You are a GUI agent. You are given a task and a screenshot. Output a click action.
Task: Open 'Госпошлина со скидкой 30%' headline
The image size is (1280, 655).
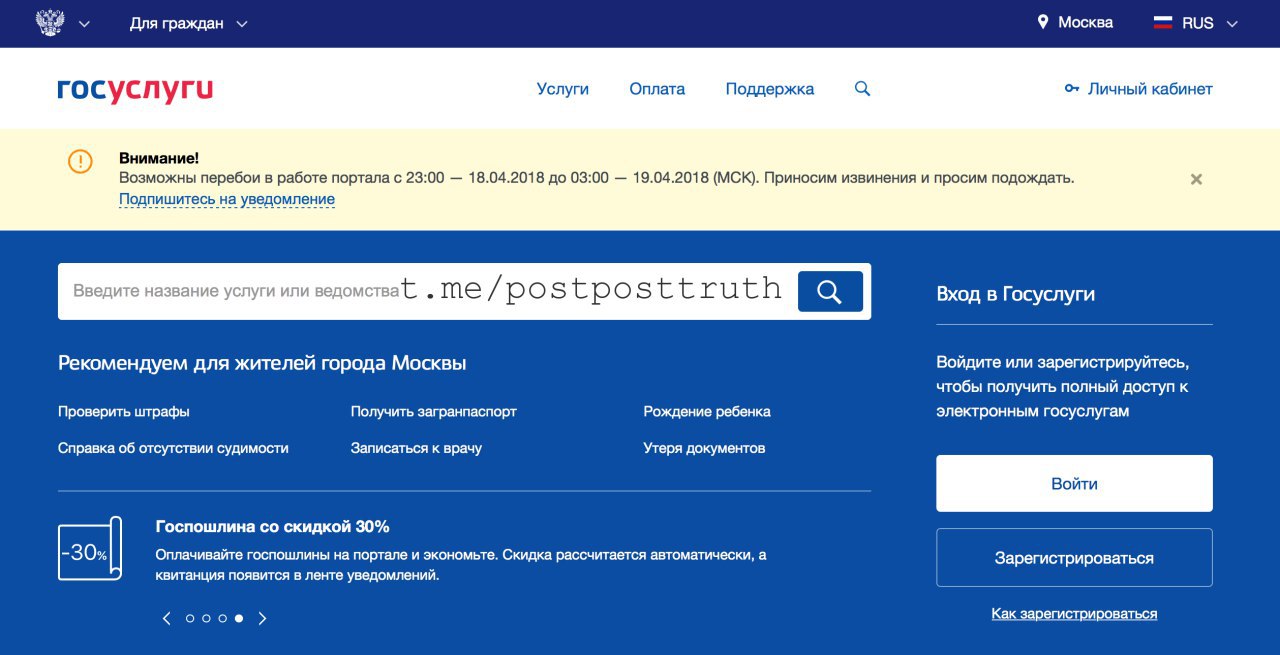(x=273, y=526)
